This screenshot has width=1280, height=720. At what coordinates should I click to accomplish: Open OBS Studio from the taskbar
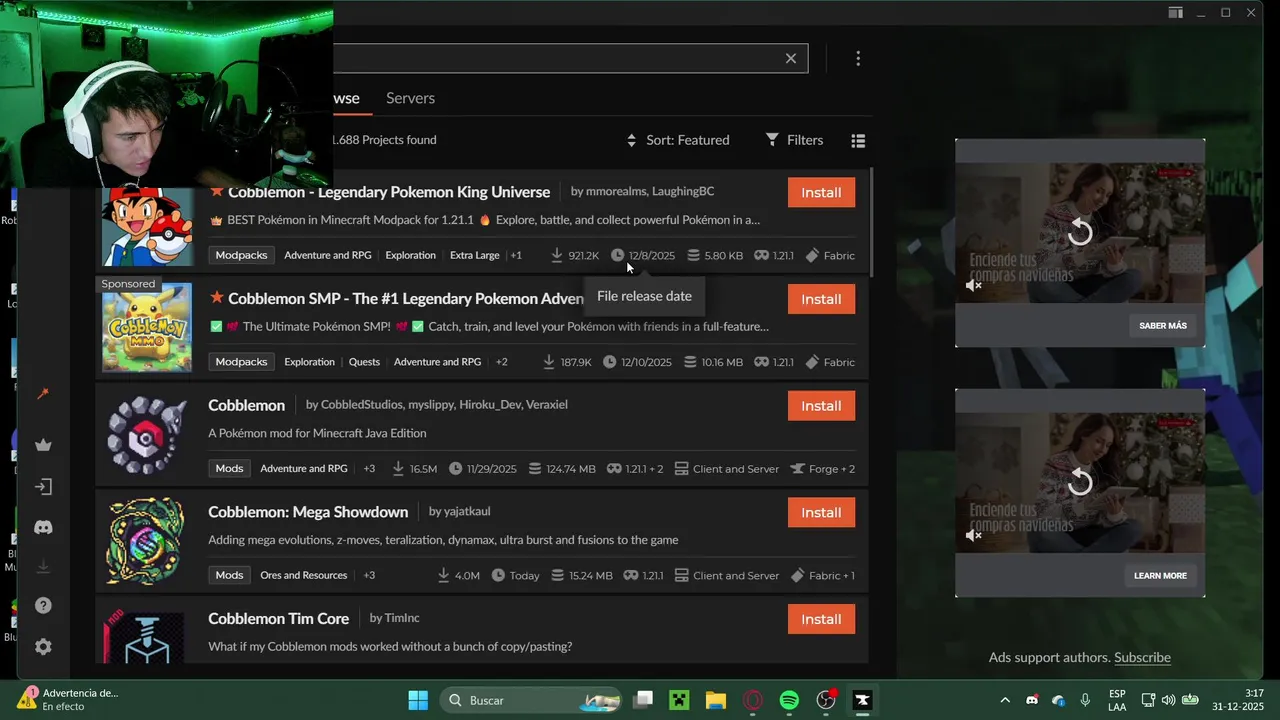826,700
